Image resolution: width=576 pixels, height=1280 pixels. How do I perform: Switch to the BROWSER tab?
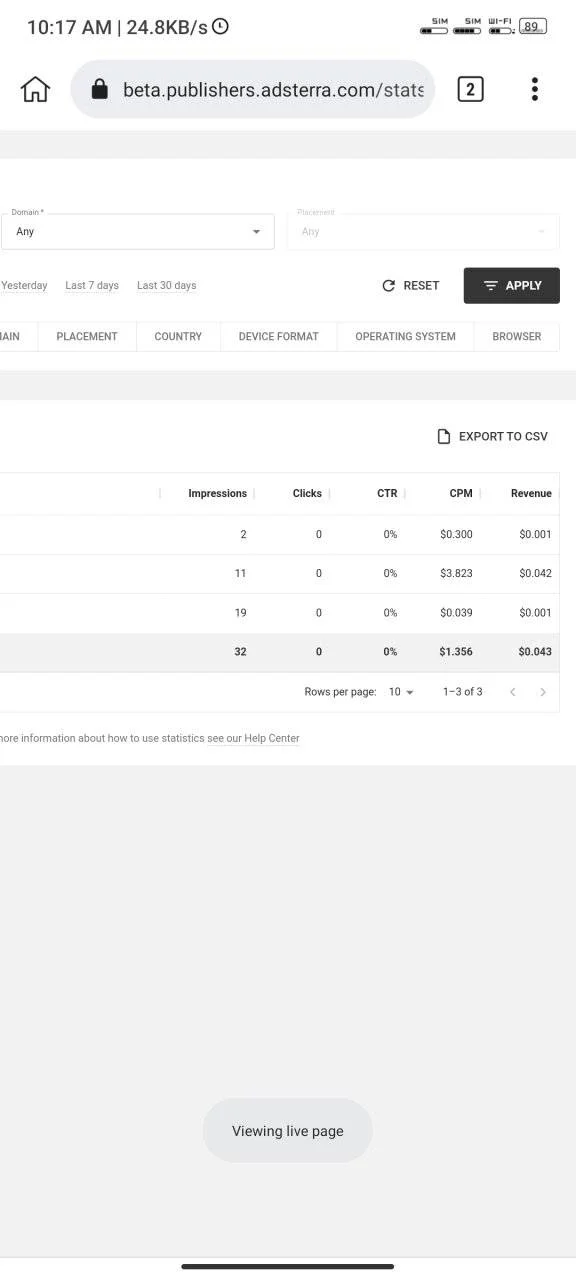coord(516,336)
